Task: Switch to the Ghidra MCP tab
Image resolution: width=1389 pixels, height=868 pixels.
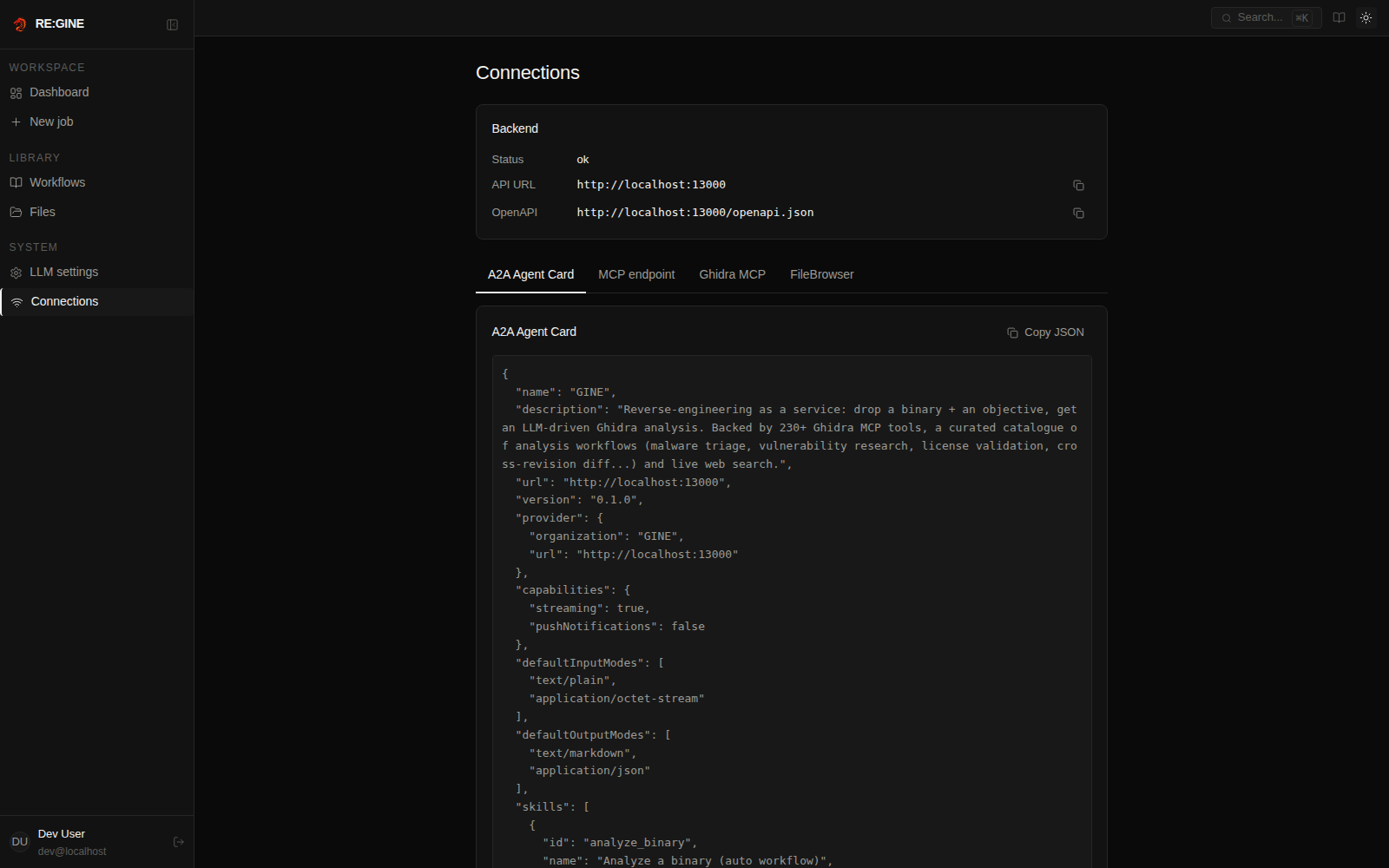Action: (732, 274)
